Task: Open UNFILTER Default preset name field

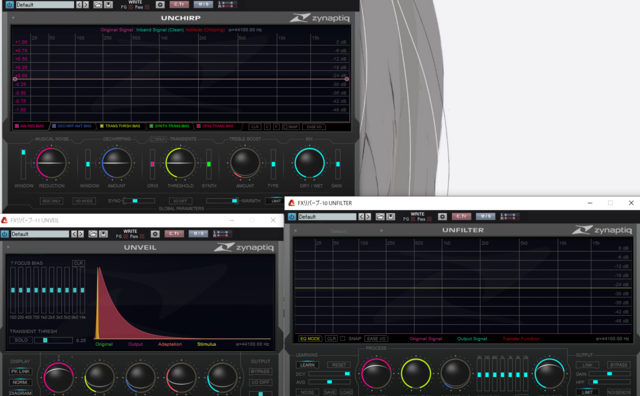Action: click(327, 217)
